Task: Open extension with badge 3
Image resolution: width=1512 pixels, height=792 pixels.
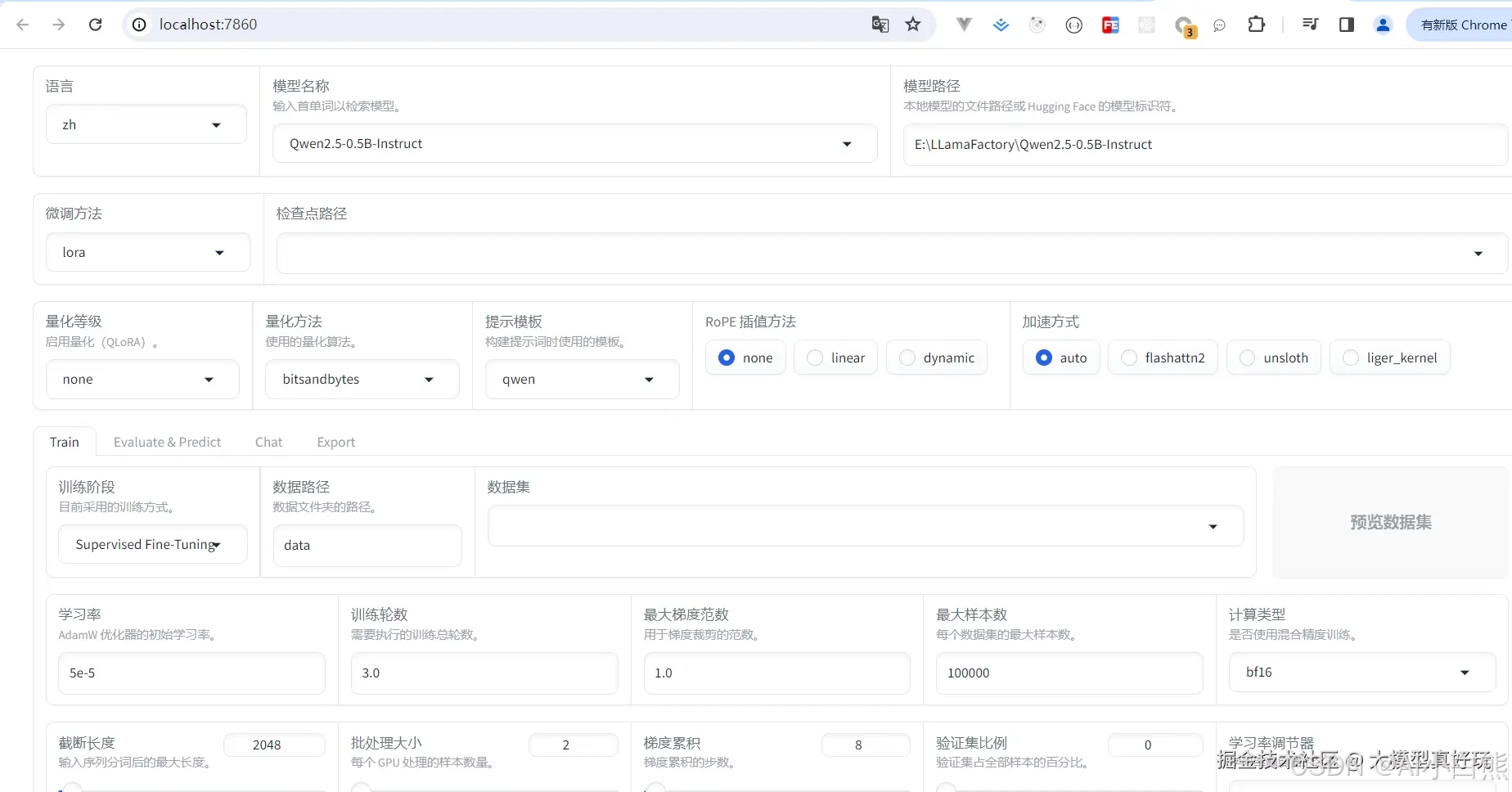Action: click(1184, 26)
